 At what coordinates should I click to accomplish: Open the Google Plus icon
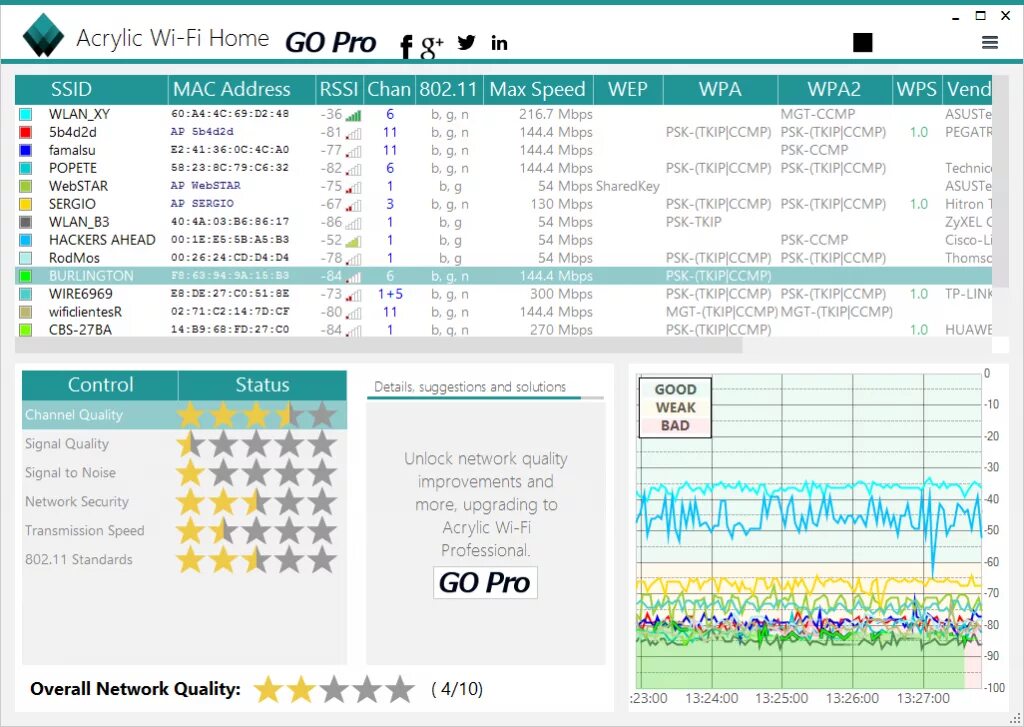(432, 45)
